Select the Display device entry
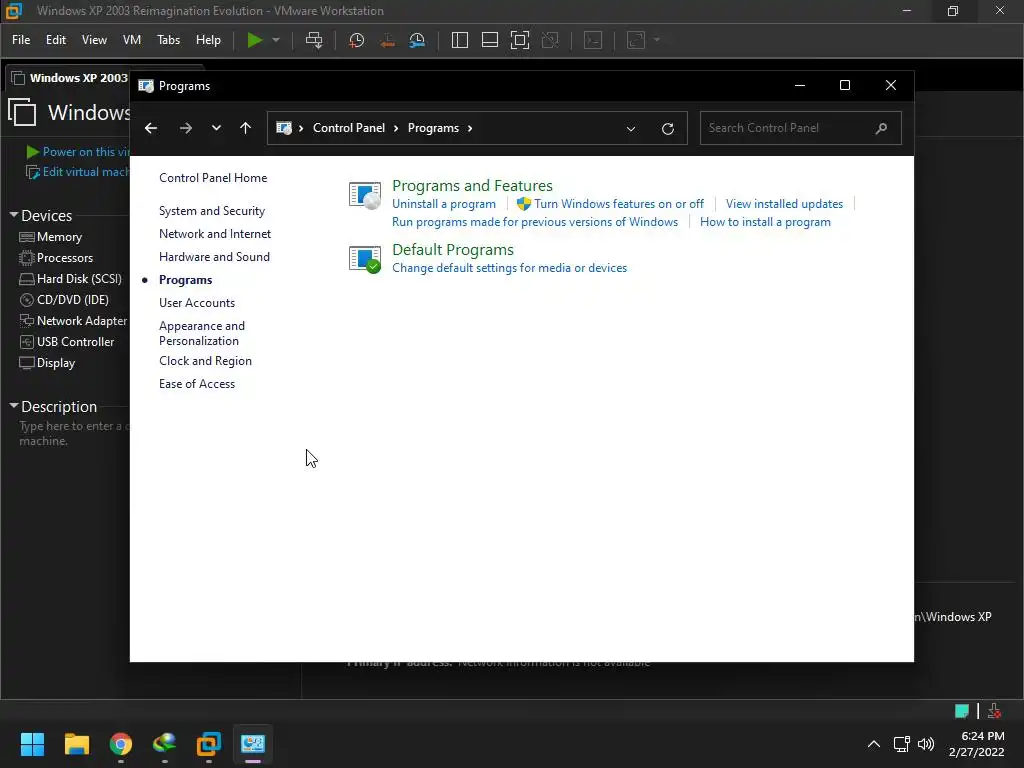This screenshot has width=1024, height=768. [47, 362]
